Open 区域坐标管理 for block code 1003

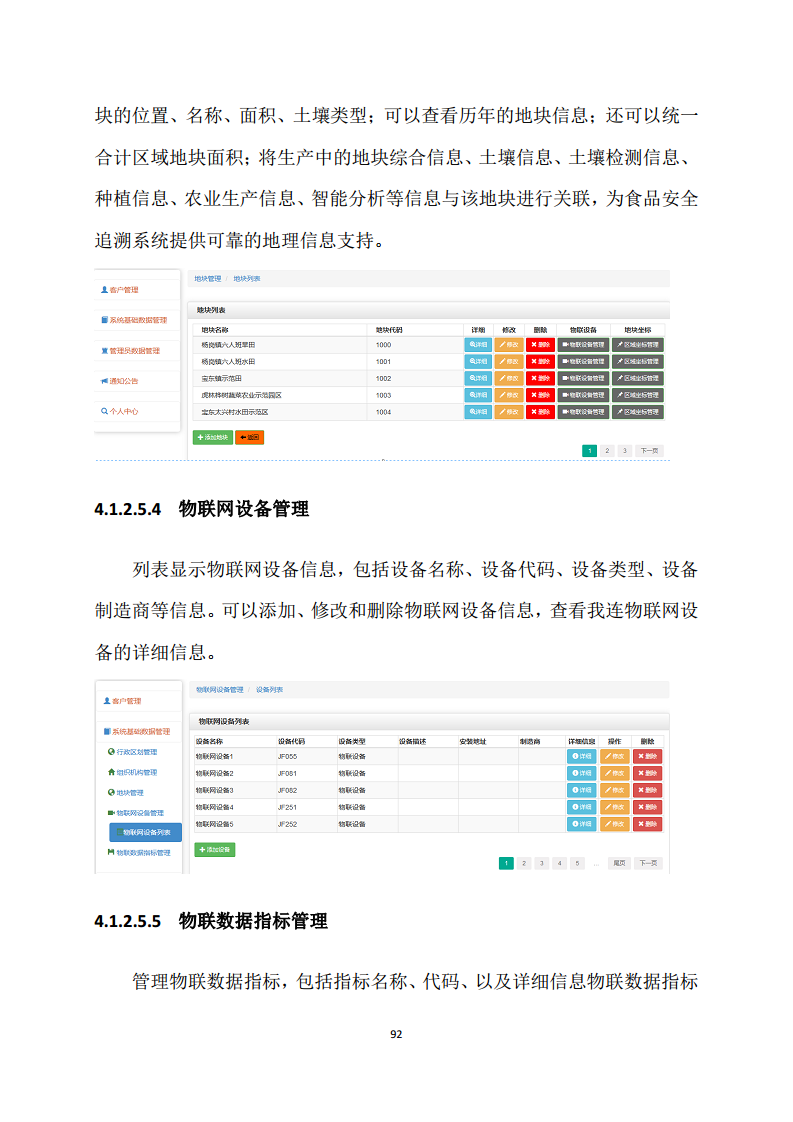tap(638, 395)
